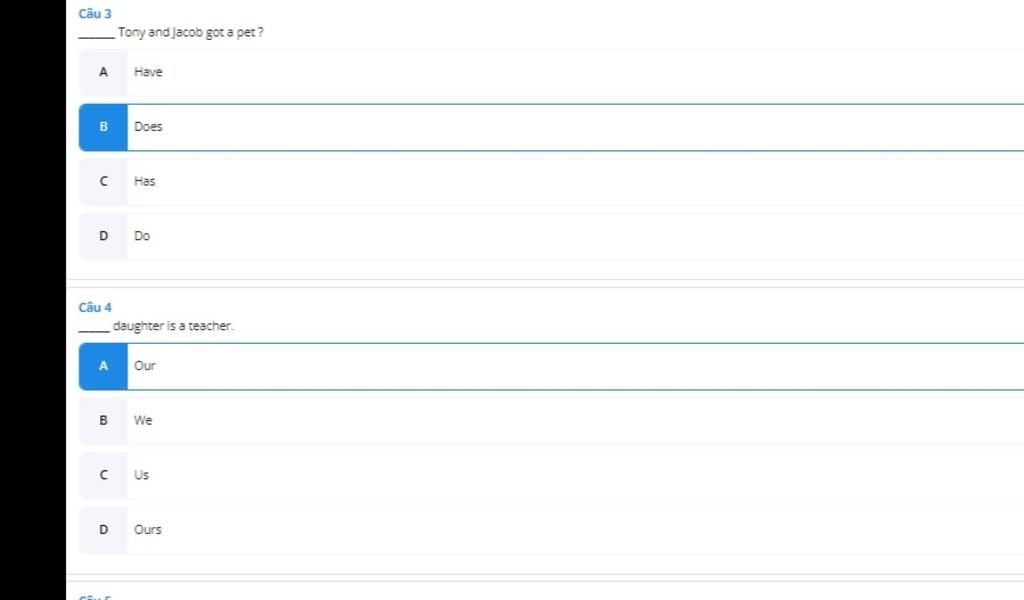Click the blue B badge in Câu 3
Screen dimensions: 1024x600
pyautogui.click(x=103, y=127)
